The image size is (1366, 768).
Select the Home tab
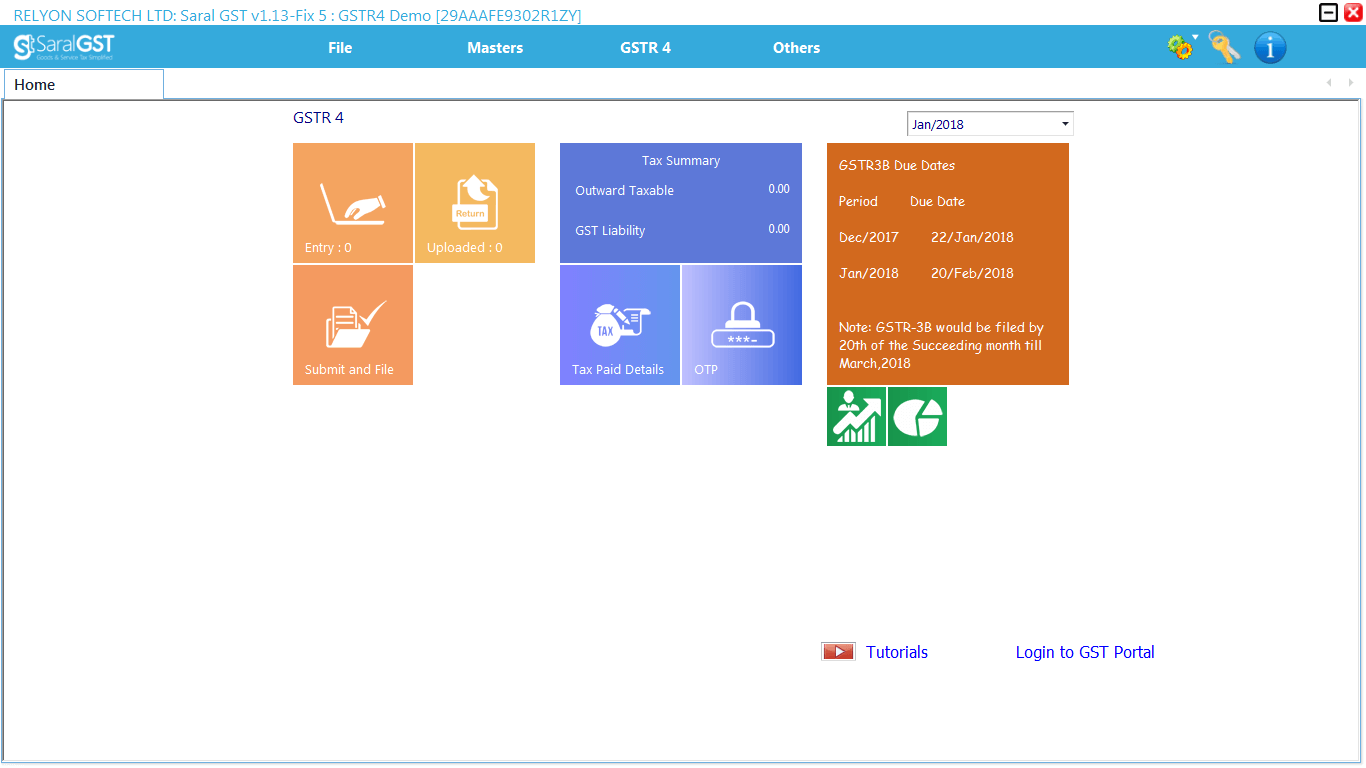coord(84,84)
